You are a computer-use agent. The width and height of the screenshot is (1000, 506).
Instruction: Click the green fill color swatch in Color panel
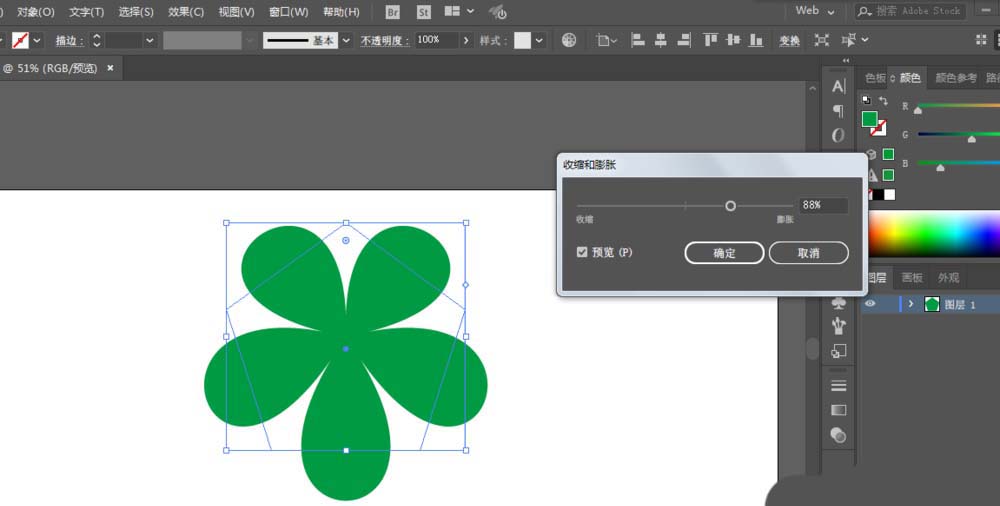(869, 119)
